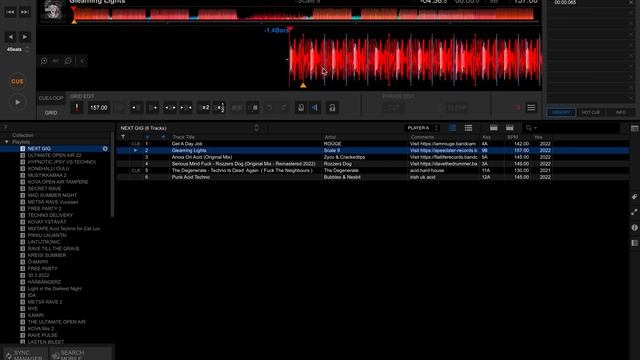
Task: Switch to the CUE/LOOP panel tab
Action: click(x=51, y=98)
